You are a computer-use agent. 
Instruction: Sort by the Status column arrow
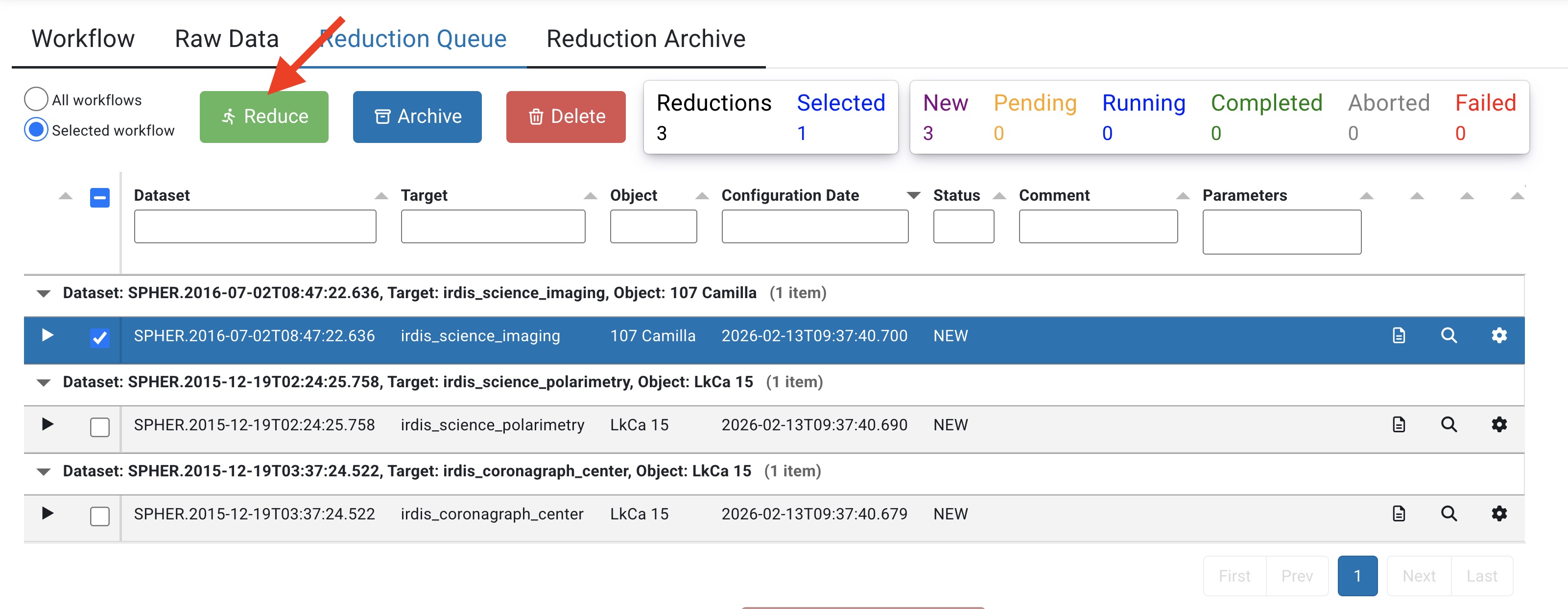coord(999,196)
